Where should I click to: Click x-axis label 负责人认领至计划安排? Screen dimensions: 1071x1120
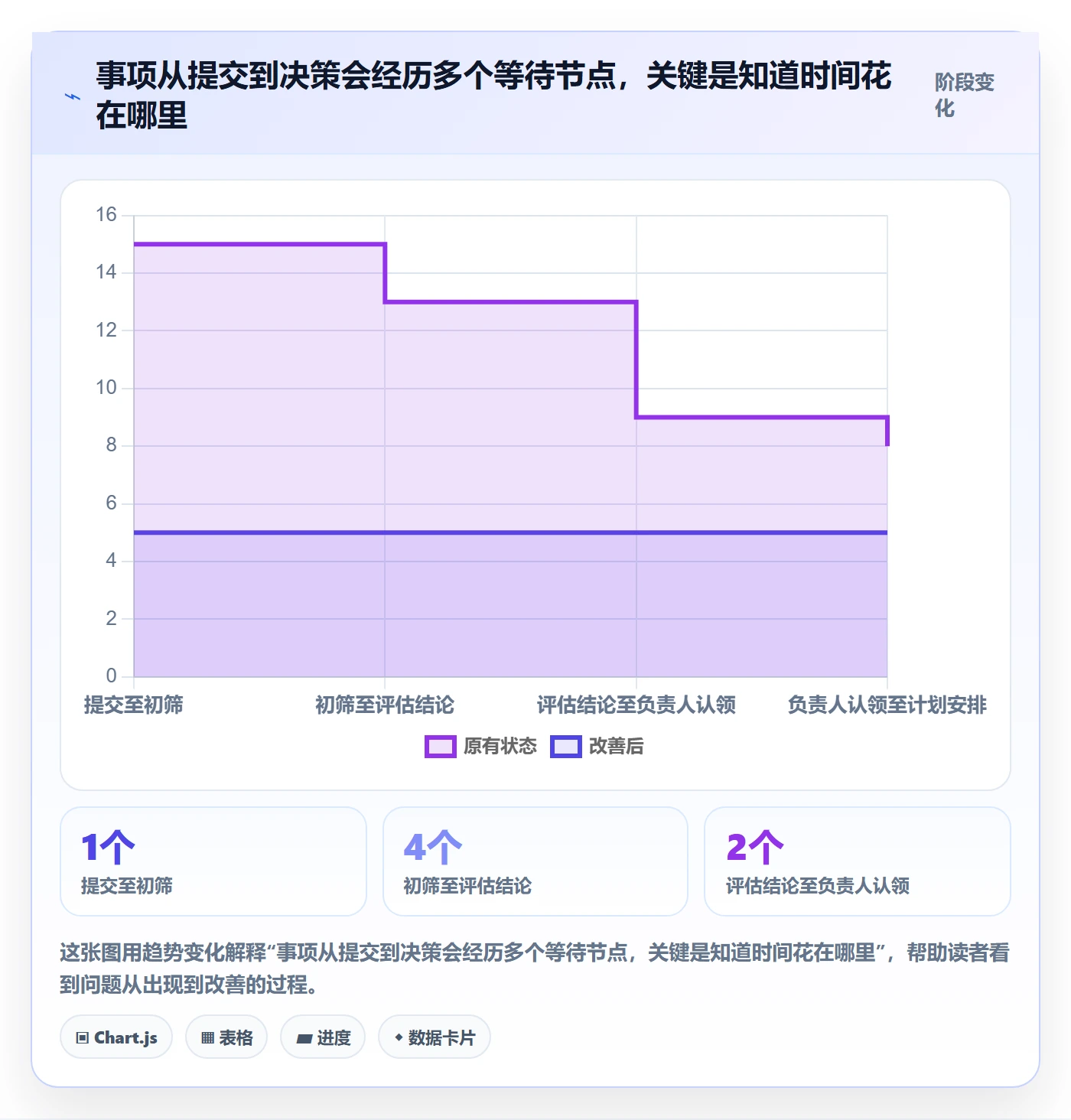(887, 705)
